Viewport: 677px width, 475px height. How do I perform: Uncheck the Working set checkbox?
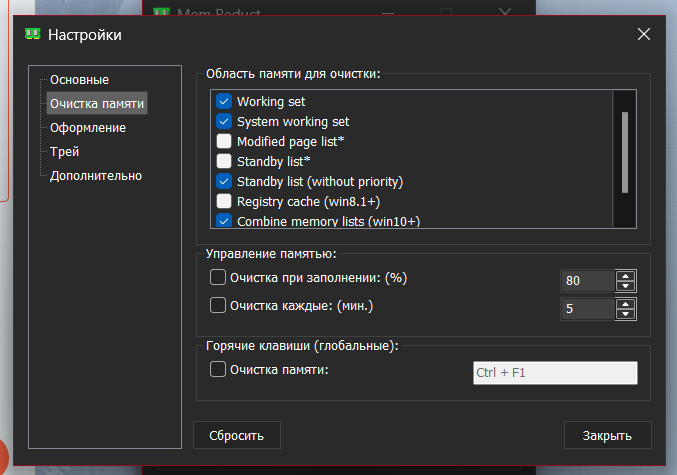[224, 102]
